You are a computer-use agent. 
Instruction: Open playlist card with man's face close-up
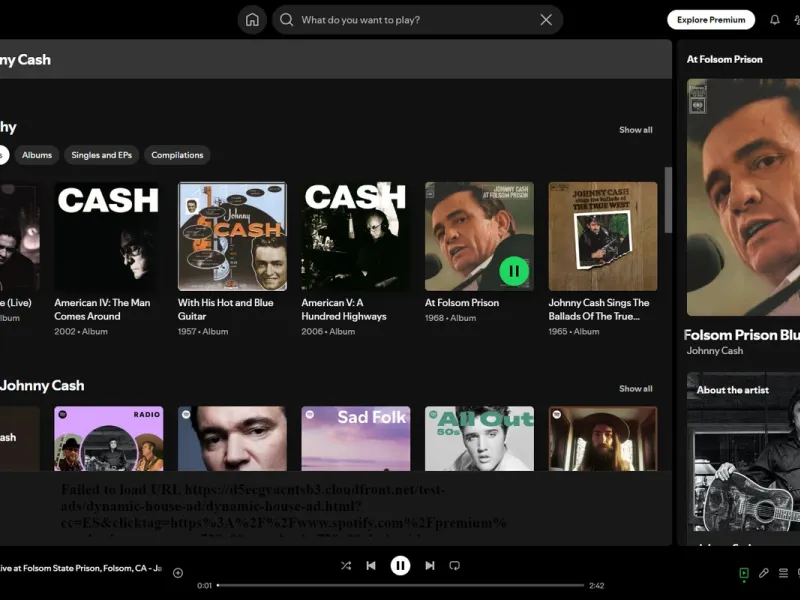[232, 438]
